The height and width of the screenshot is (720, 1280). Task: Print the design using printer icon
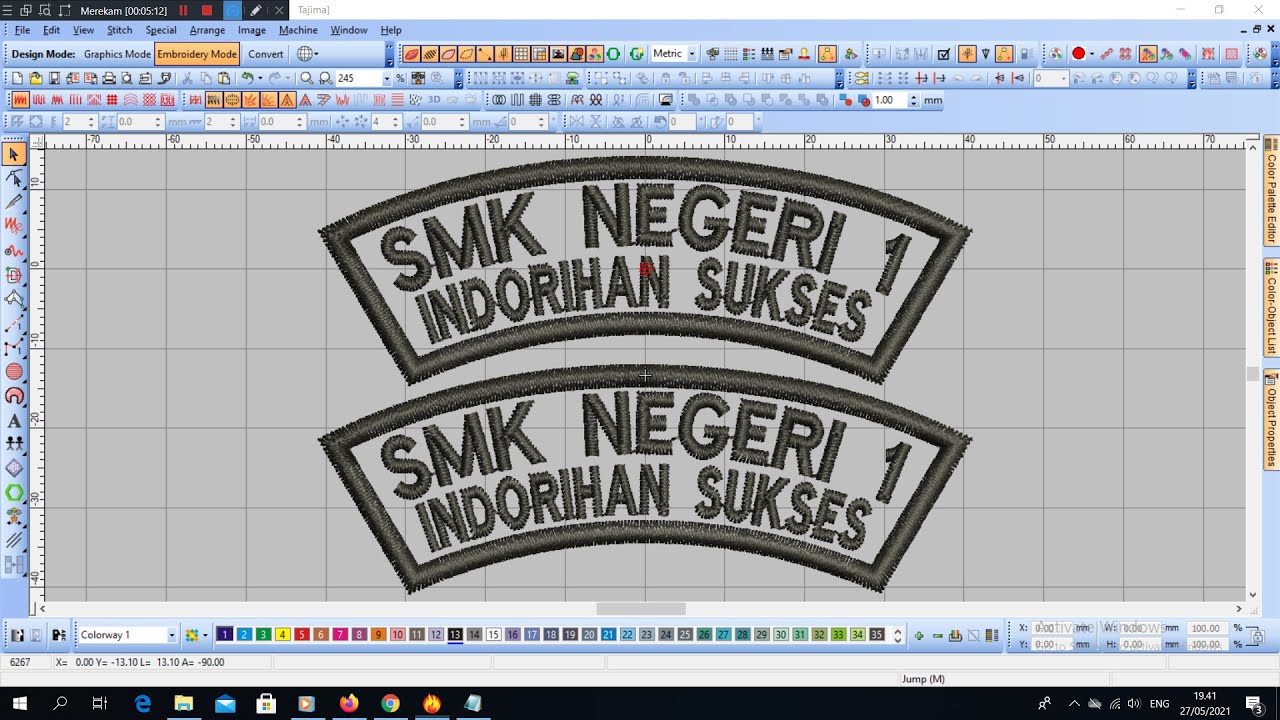pos(108,78)
